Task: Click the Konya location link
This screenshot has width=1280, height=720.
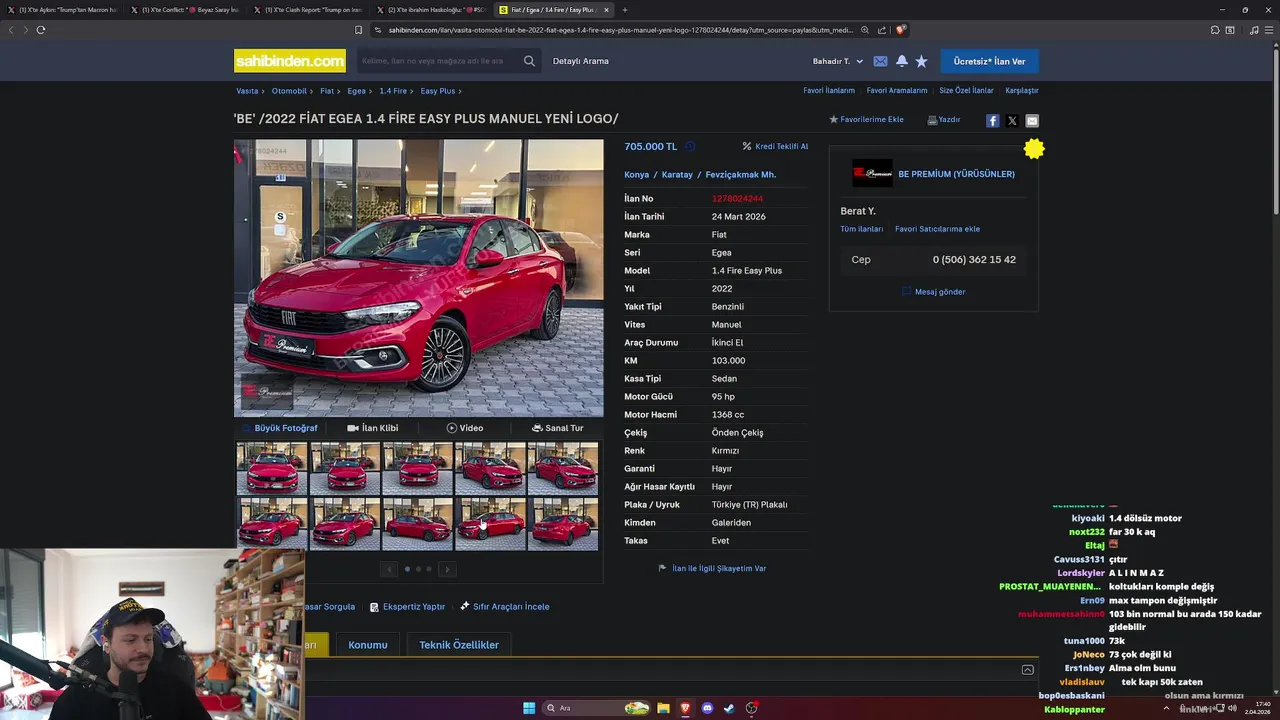Action: pyautogui.click(x=637, y=175)
